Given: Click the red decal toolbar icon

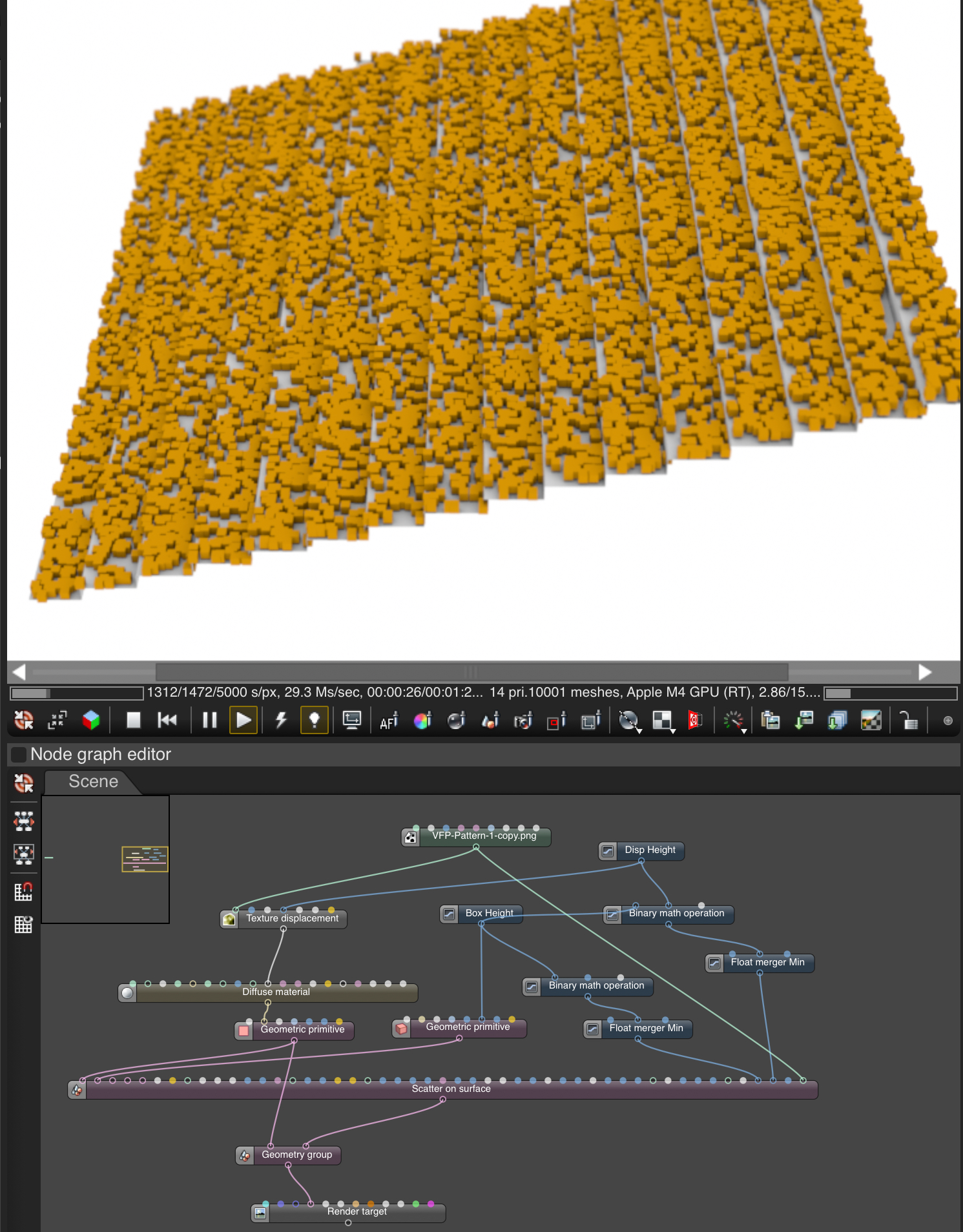Looking at the screenshot, I should 696,720.
